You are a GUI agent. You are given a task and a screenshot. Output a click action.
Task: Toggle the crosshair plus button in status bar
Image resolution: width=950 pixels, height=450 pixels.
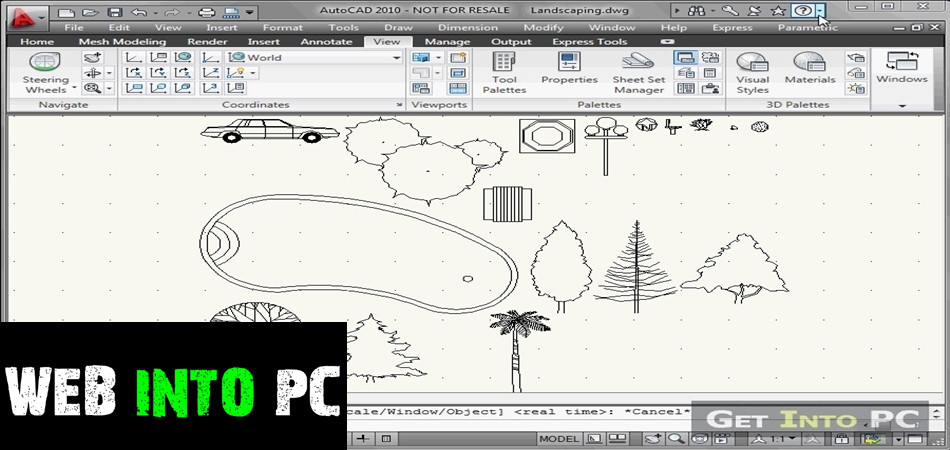[x=362, y=438]
